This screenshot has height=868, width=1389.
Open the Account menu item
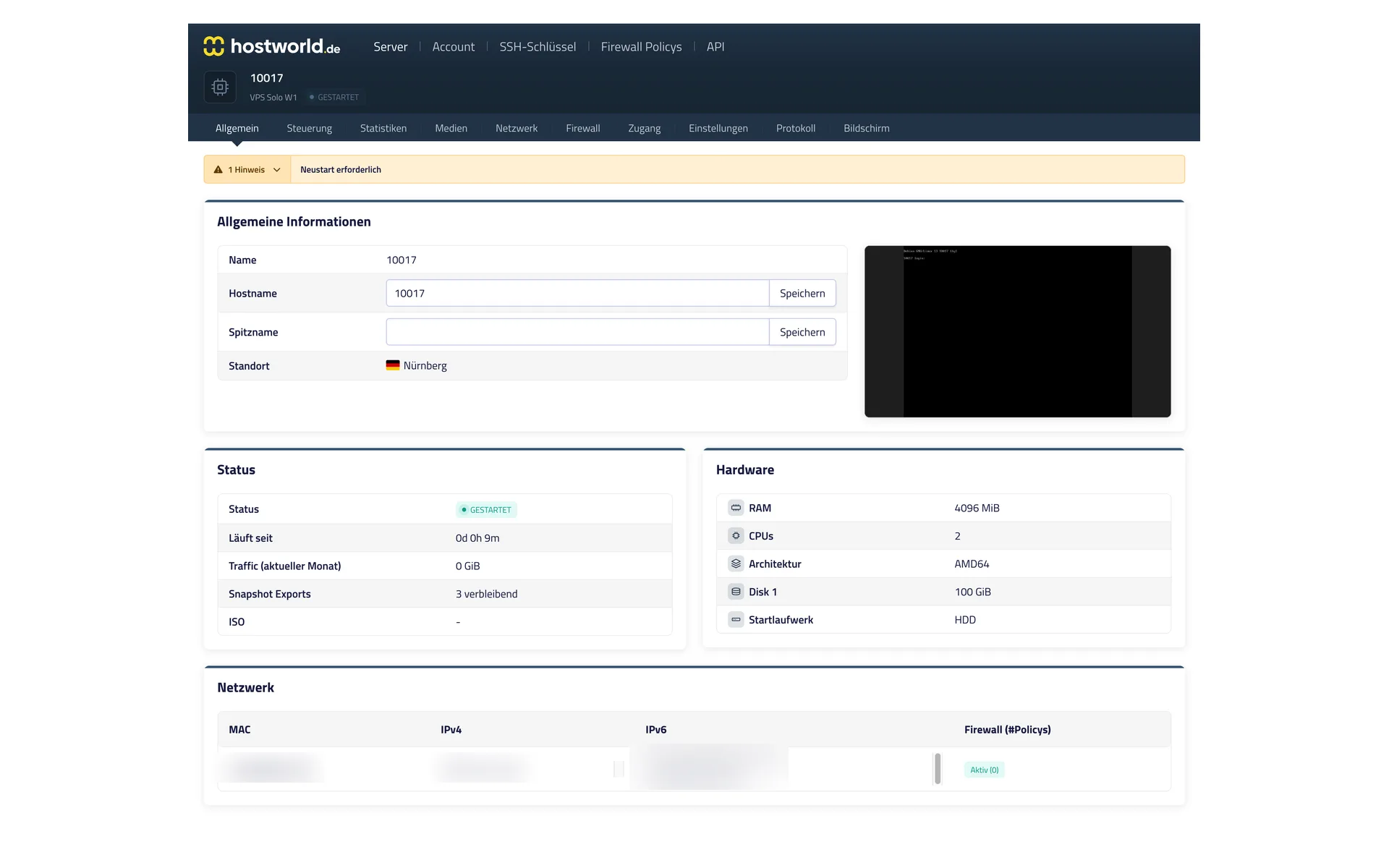[454, 47]
